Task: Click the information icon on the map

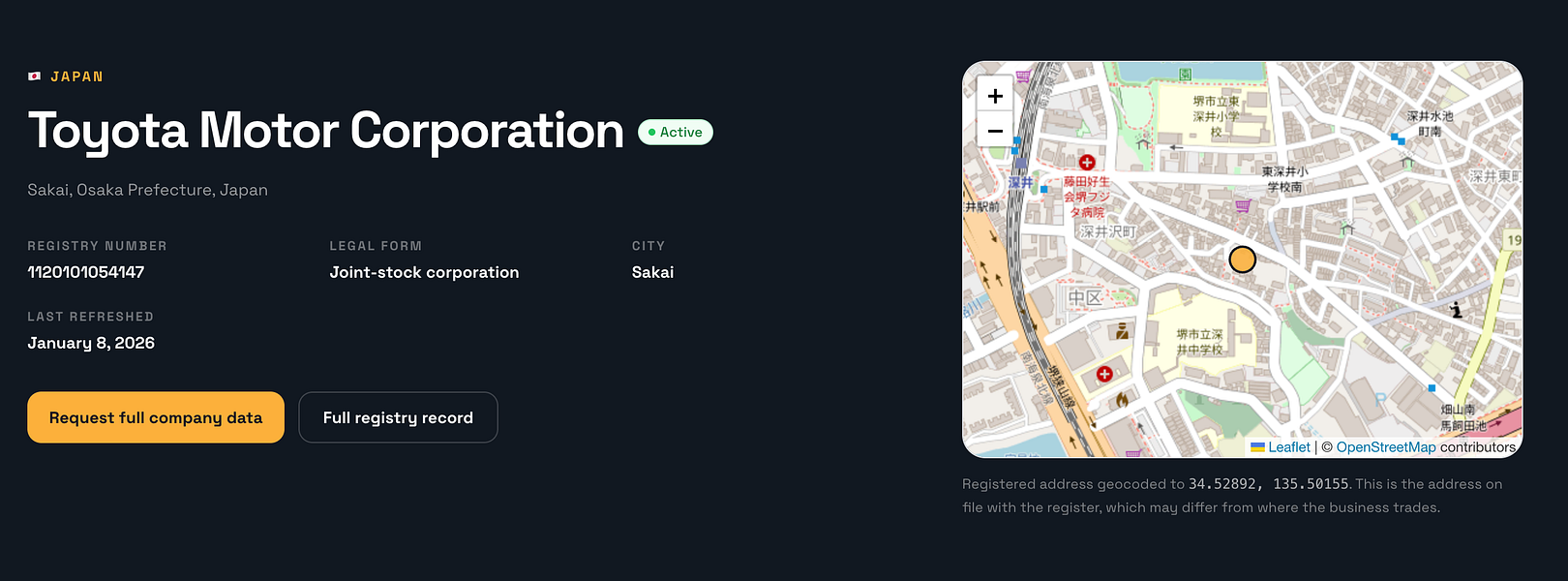Action: (1456, 310)
